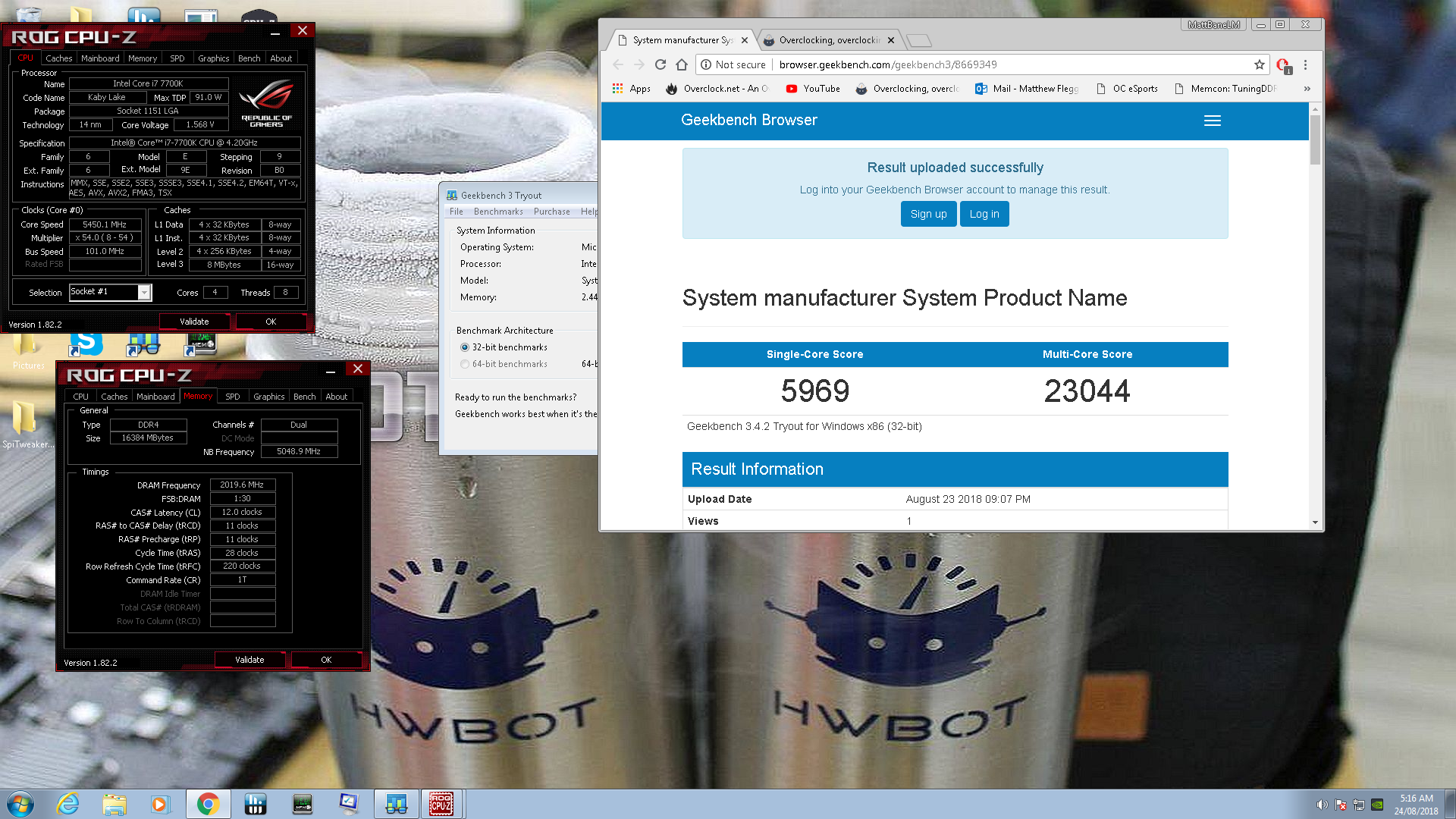The width and height of the screenshot is (1456, 819).
Task: Click Validate in the lower CPU-Z window
Action: pyautogui.click(x=249, y=660)
